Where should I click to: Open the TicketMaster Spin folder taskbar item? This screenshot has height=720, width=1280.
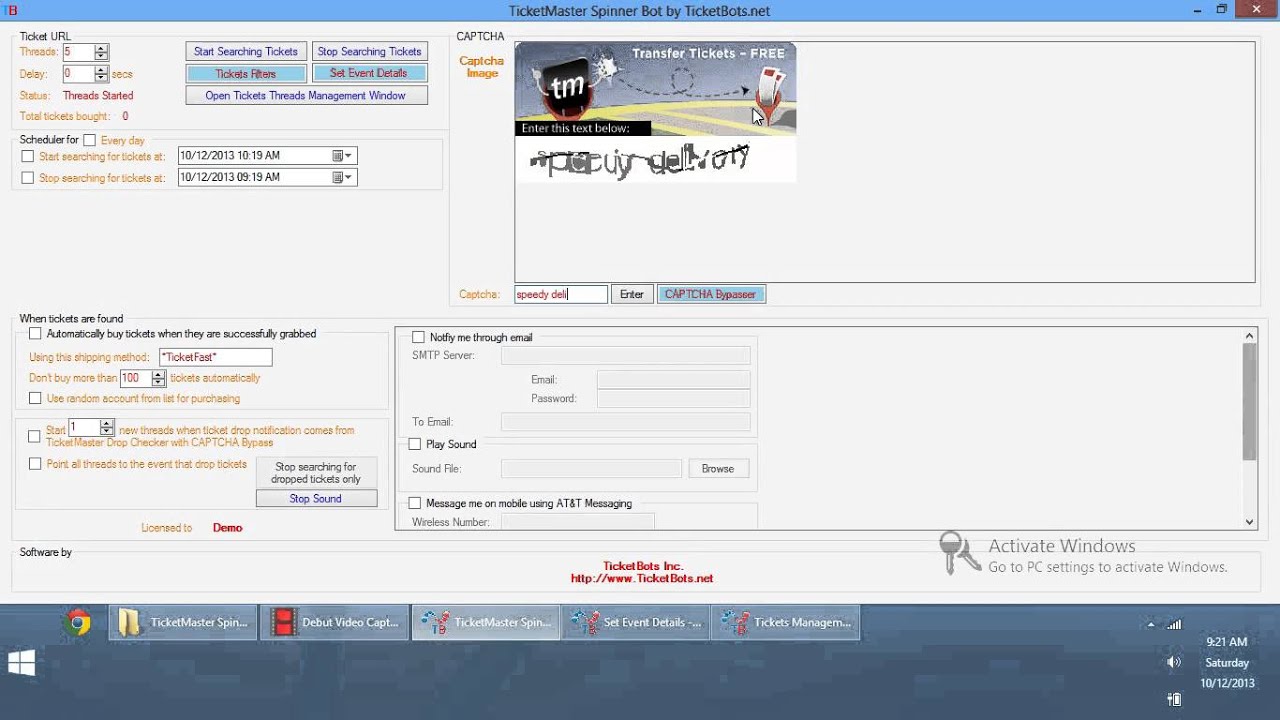[182, 622]
